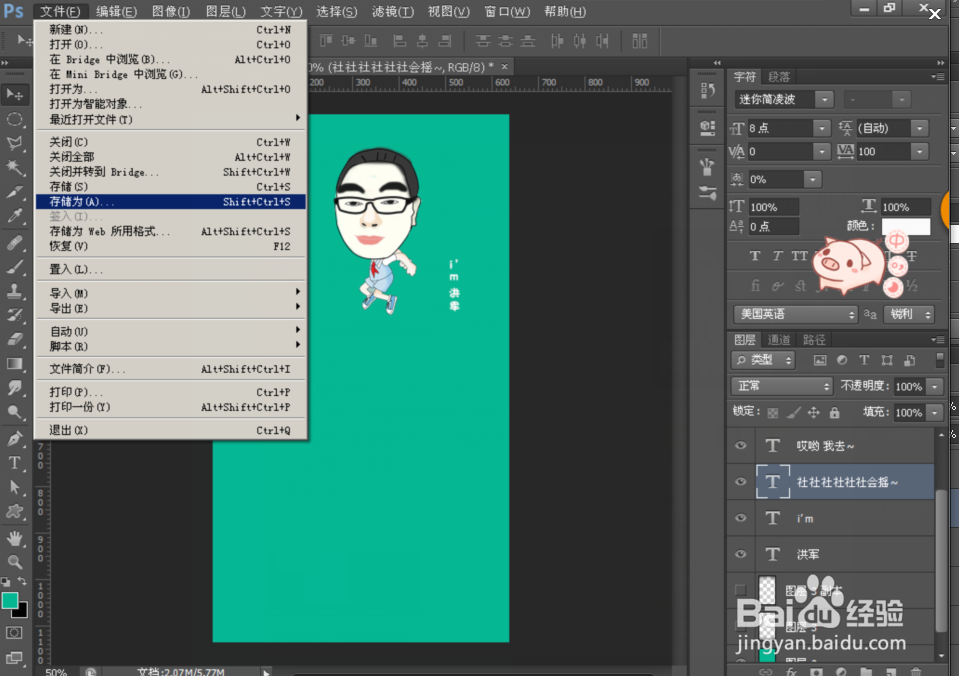Switch to the 段落 paragraph tab
959x676 pixels.
(778, 77)
